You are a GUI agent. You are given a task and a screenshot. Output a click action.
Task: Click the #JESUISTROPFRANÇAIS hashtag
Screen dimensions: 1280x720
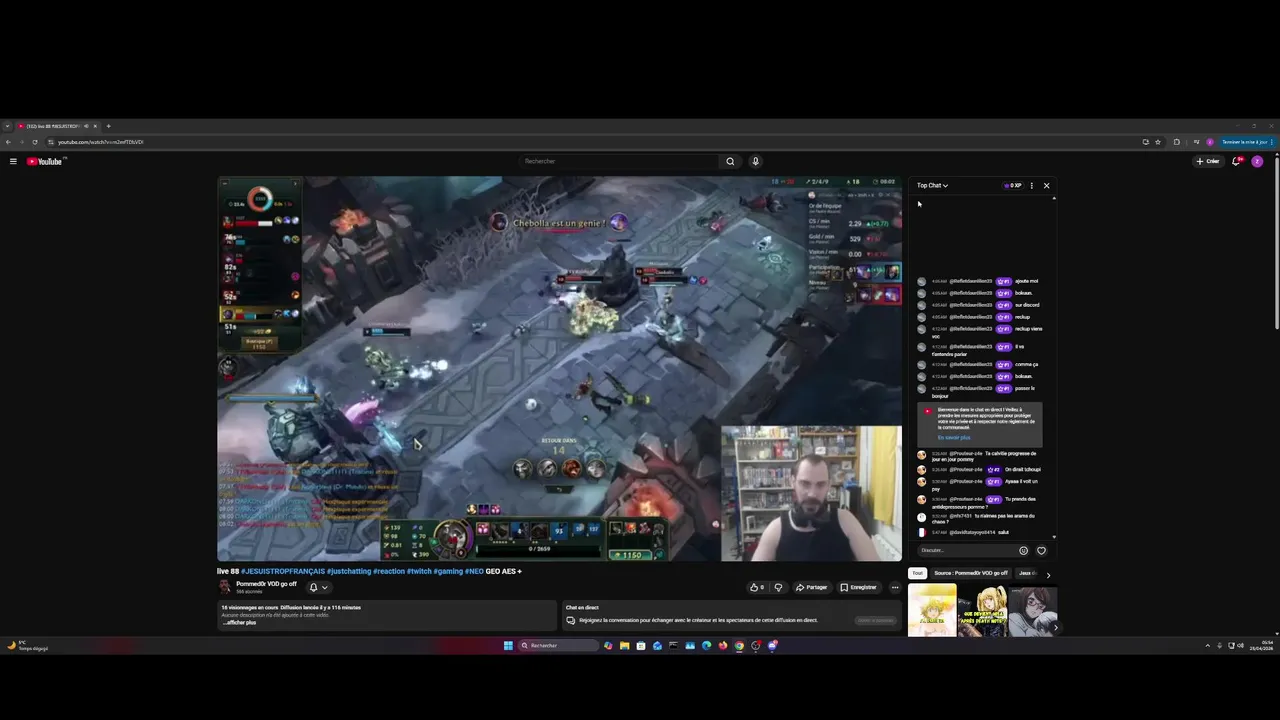coord(283,571)
